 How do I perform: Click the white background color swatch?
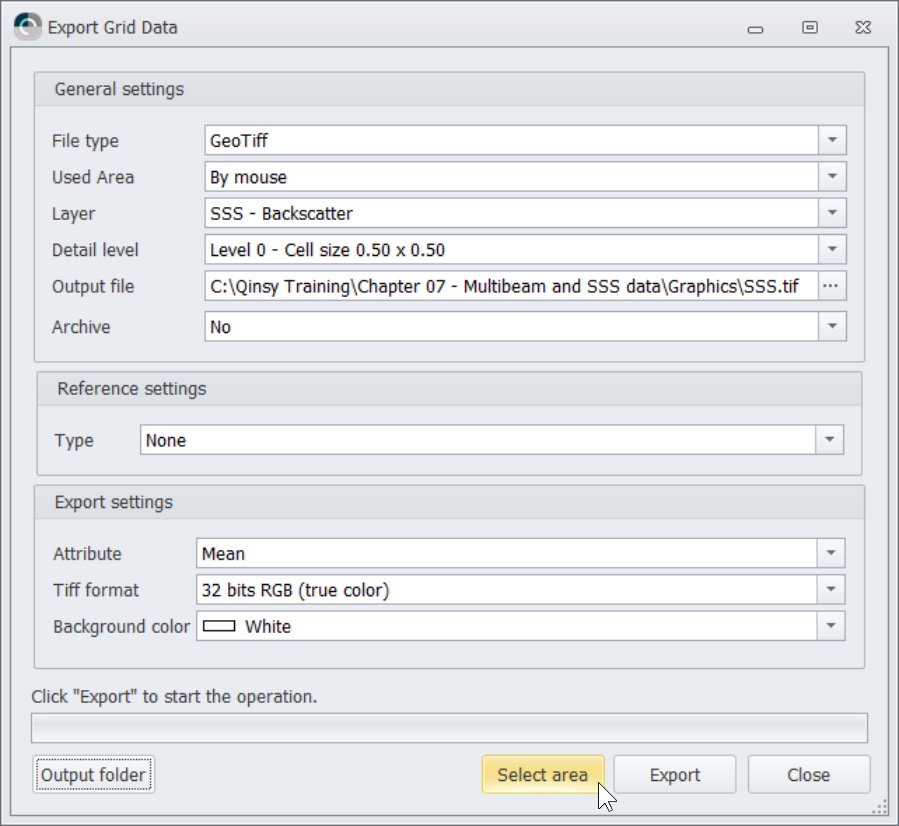[x=218, y=627]
